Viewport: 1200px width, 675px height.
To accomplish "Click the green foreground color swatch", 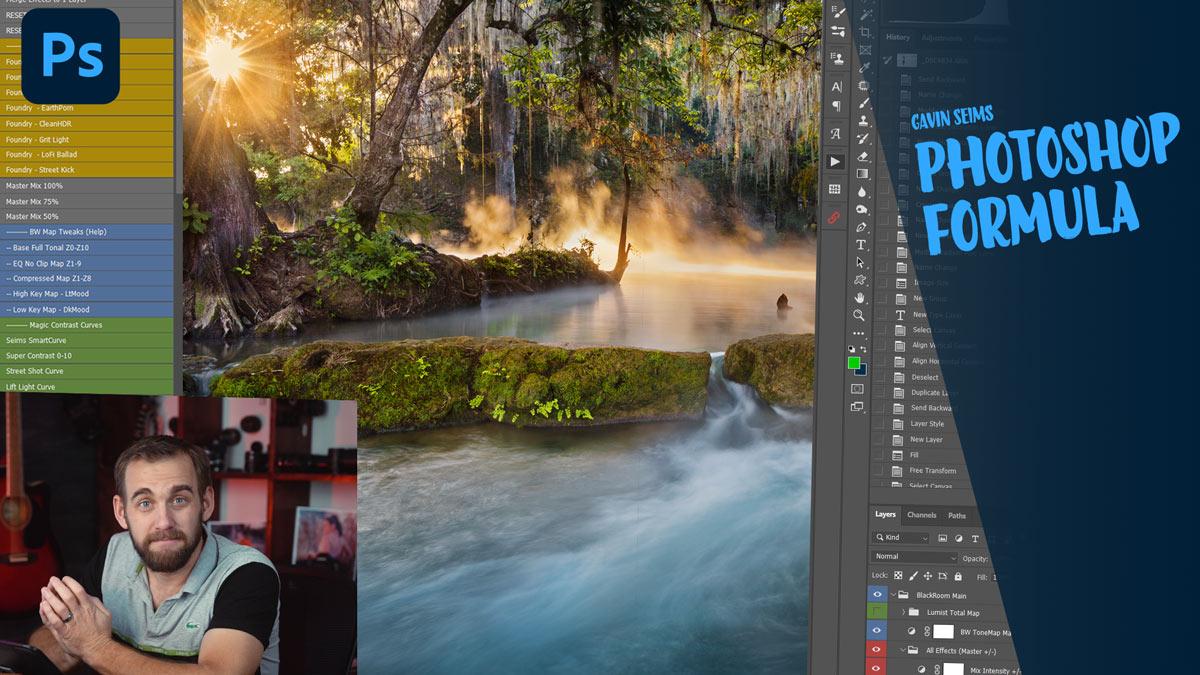I will click(x=854, y=363).
